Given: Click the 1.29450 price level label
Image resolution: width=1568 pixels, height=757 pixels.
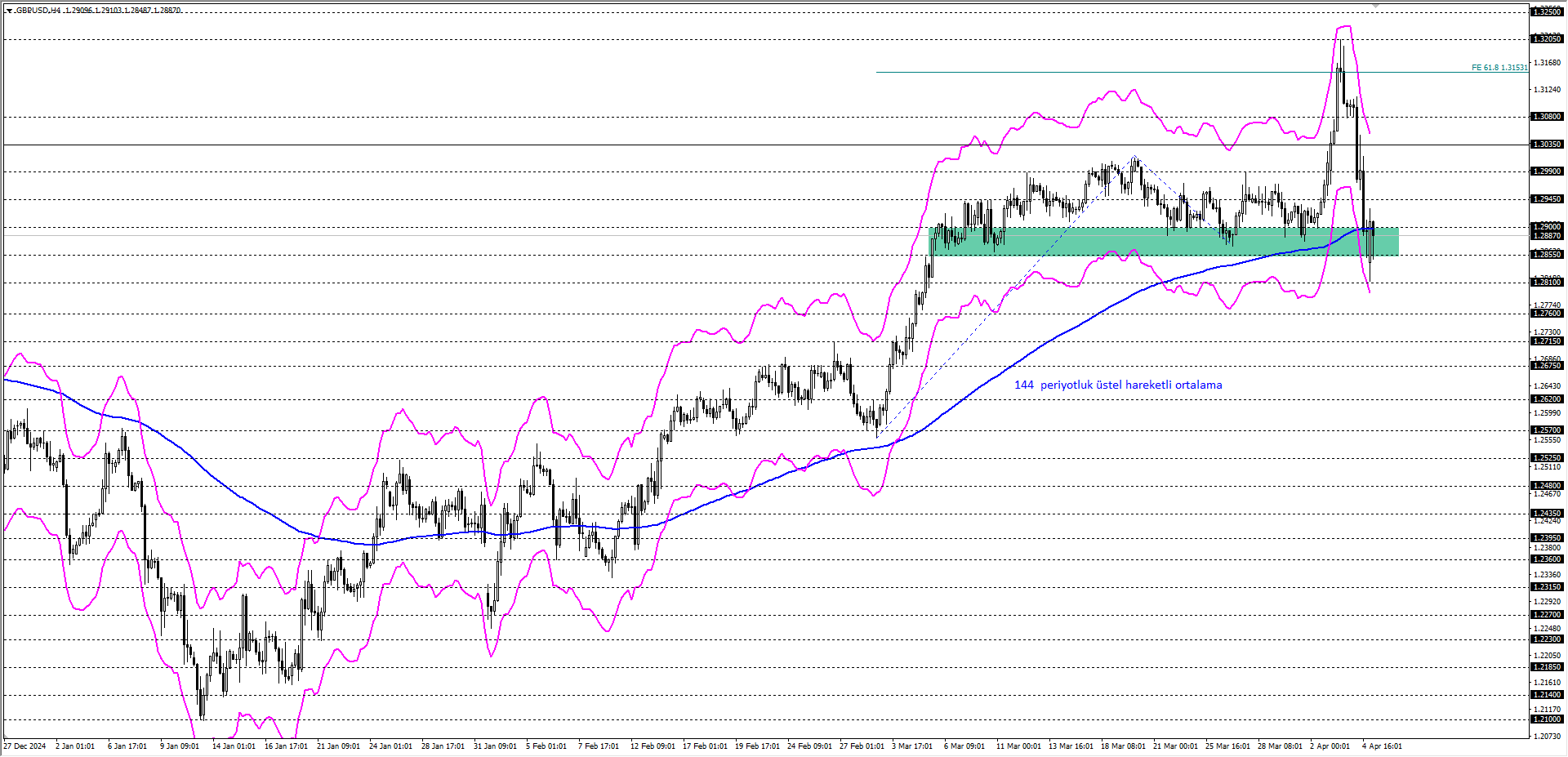Looking at the screenshot, I should tap(1547, 199).
